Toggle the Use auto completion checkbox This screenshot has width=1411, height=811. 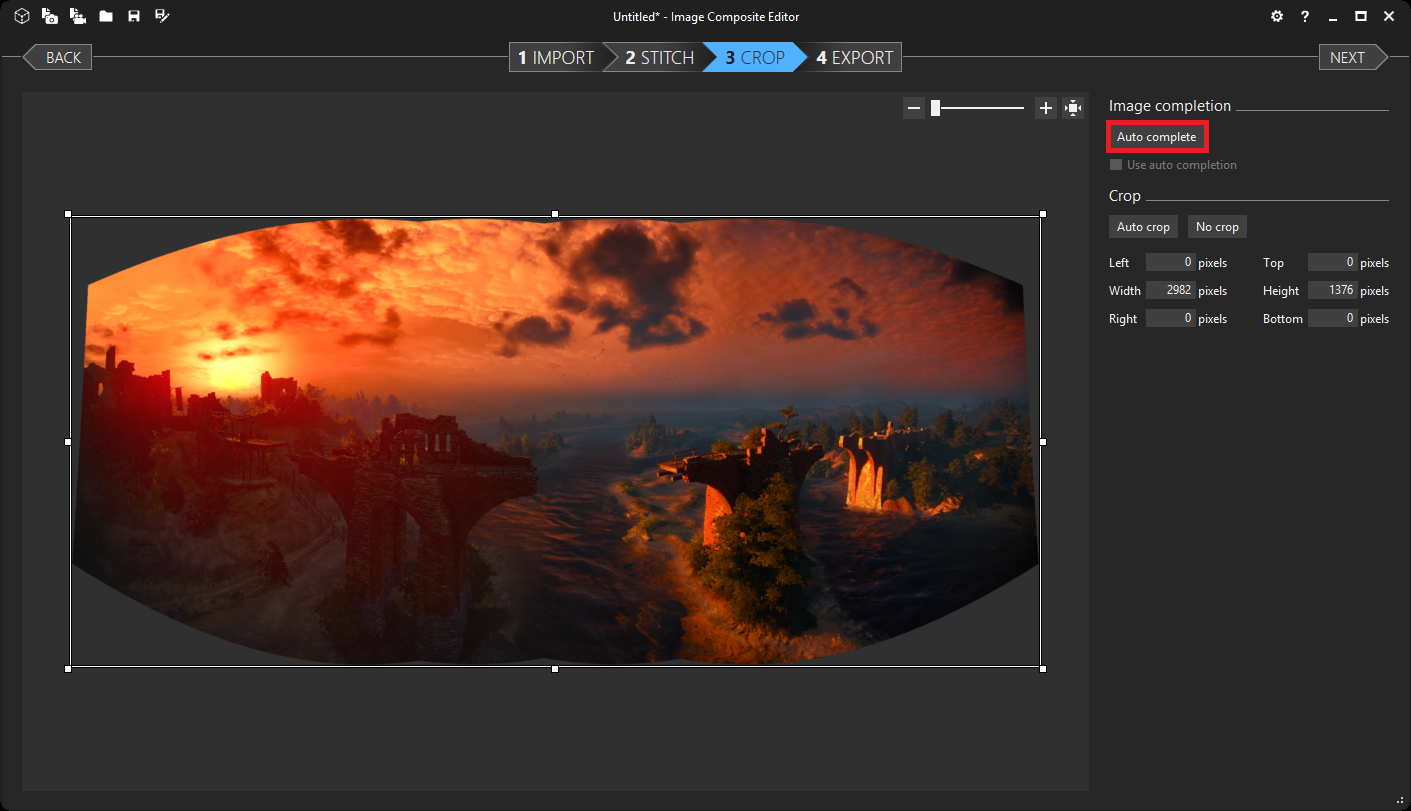pyautogui.click(x=1116, y=165)
